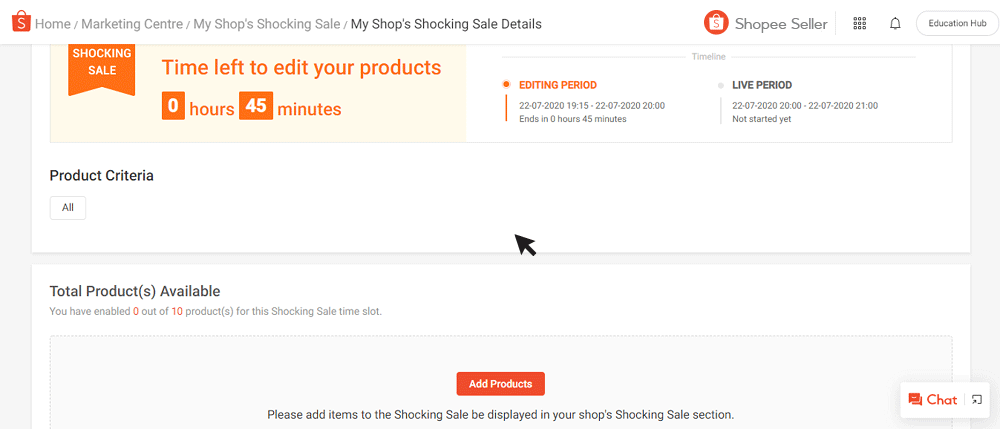Click the Live Period heading
This screenshot has width=1000, height=429.
coord(762,86)
